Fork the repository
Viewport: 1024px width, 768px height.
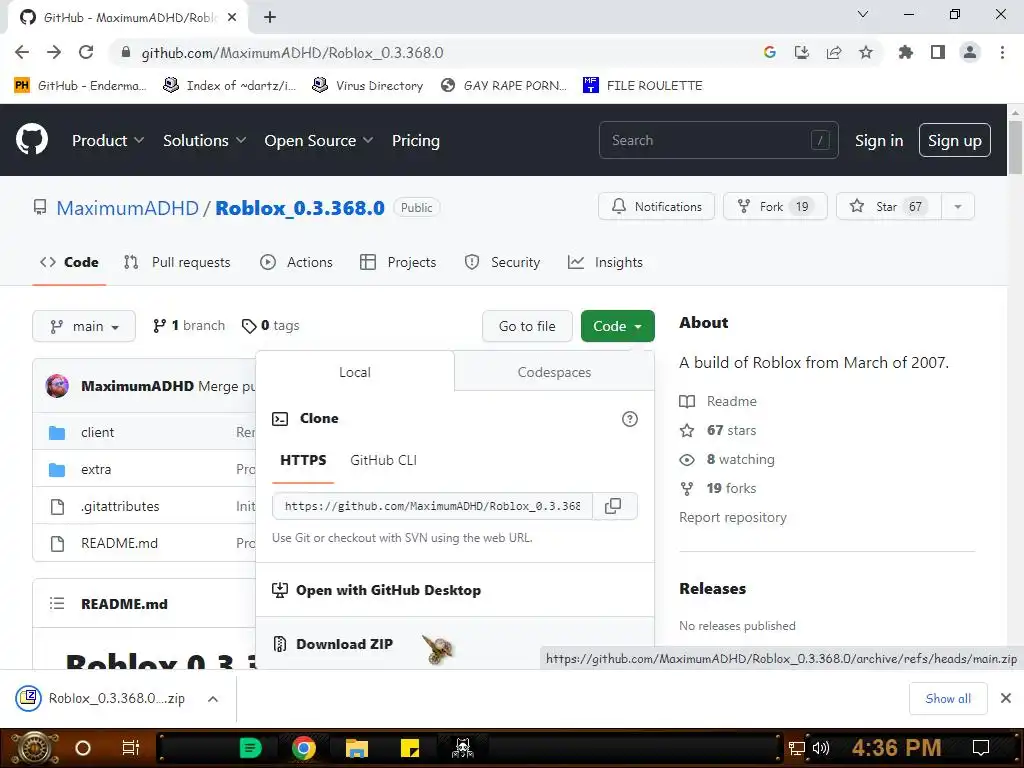[775, 206]
